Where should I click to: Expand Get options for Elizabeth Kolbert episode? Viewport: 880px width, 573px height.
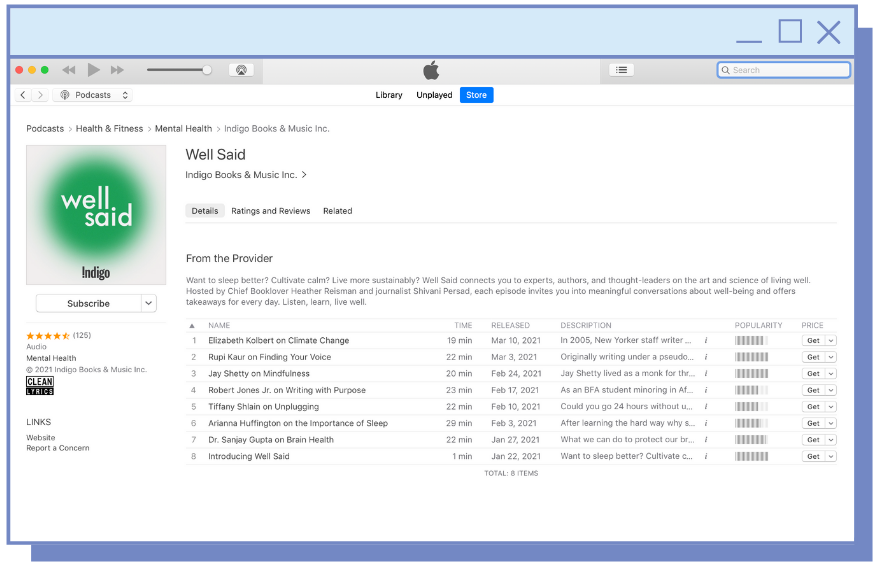pos(831,341)
